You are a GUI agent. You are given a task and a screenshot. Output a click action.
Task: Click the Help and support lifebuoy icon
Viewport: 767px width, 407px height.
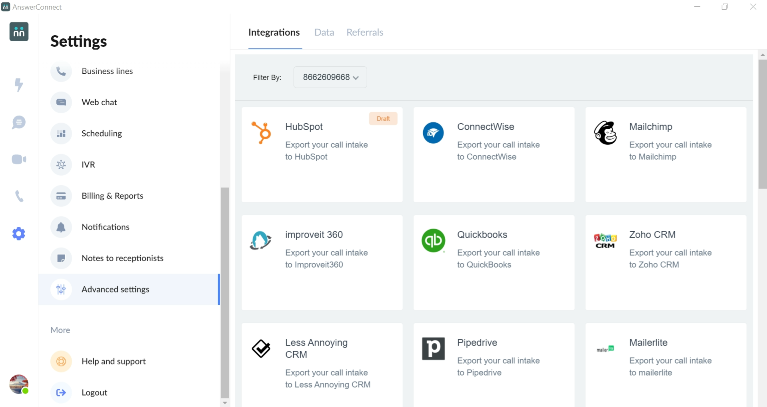pos(61,362)
